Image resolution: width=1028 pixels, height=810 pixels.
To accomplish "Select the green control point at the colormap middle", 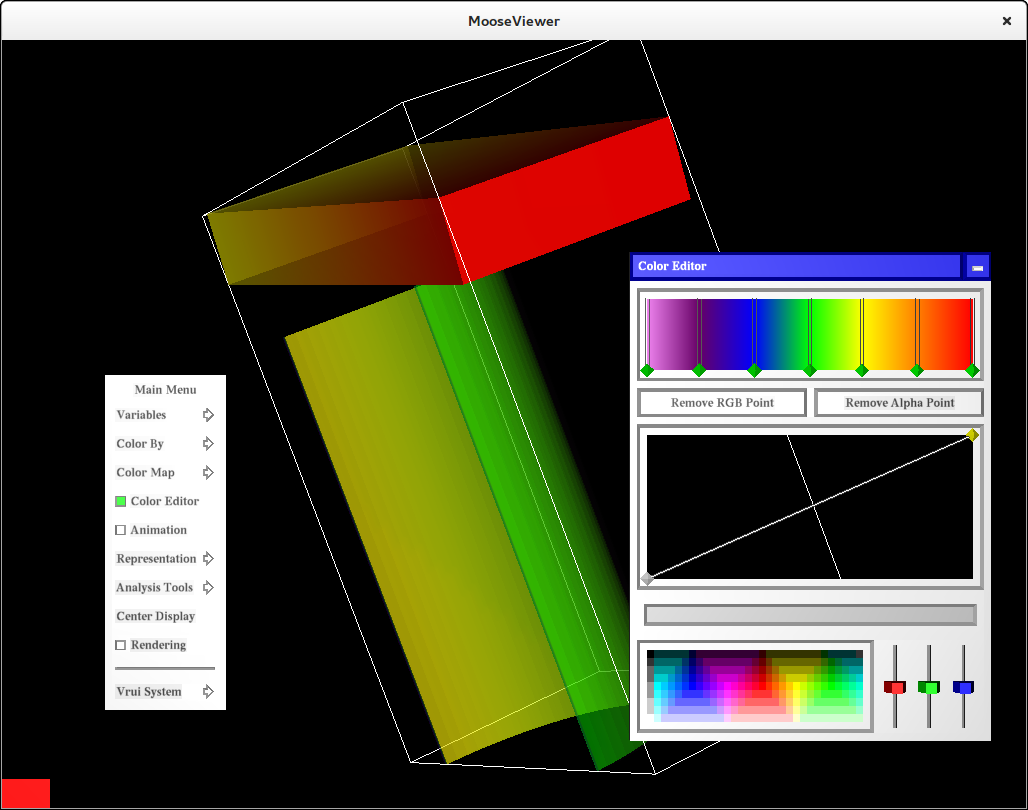I will click(x=810, y=371).
